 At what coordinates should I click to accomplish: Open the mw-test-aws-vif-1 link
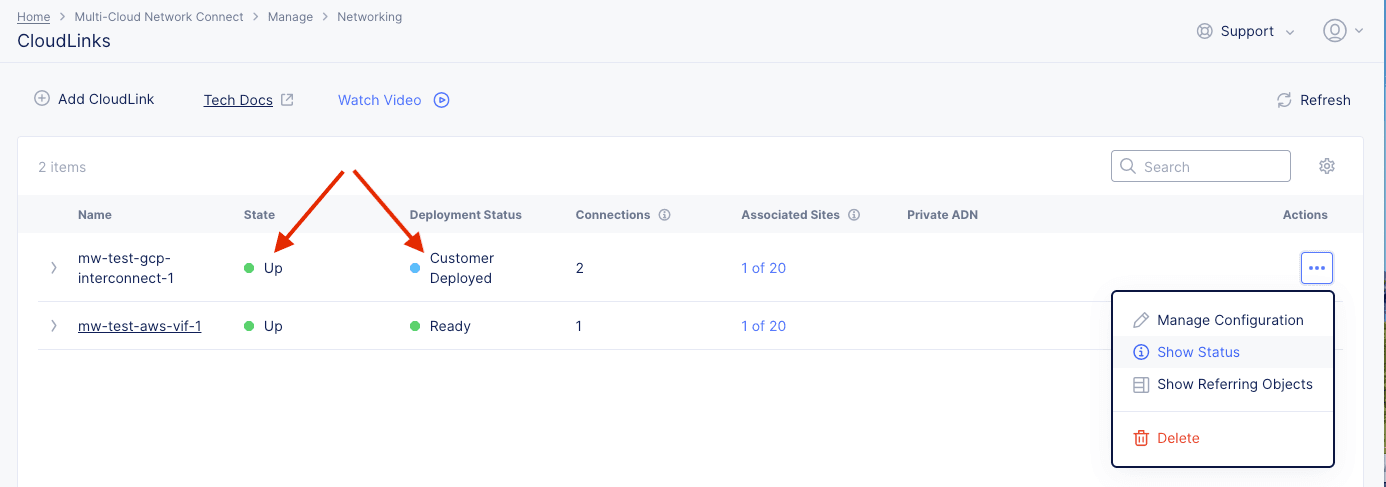point(140,326)
